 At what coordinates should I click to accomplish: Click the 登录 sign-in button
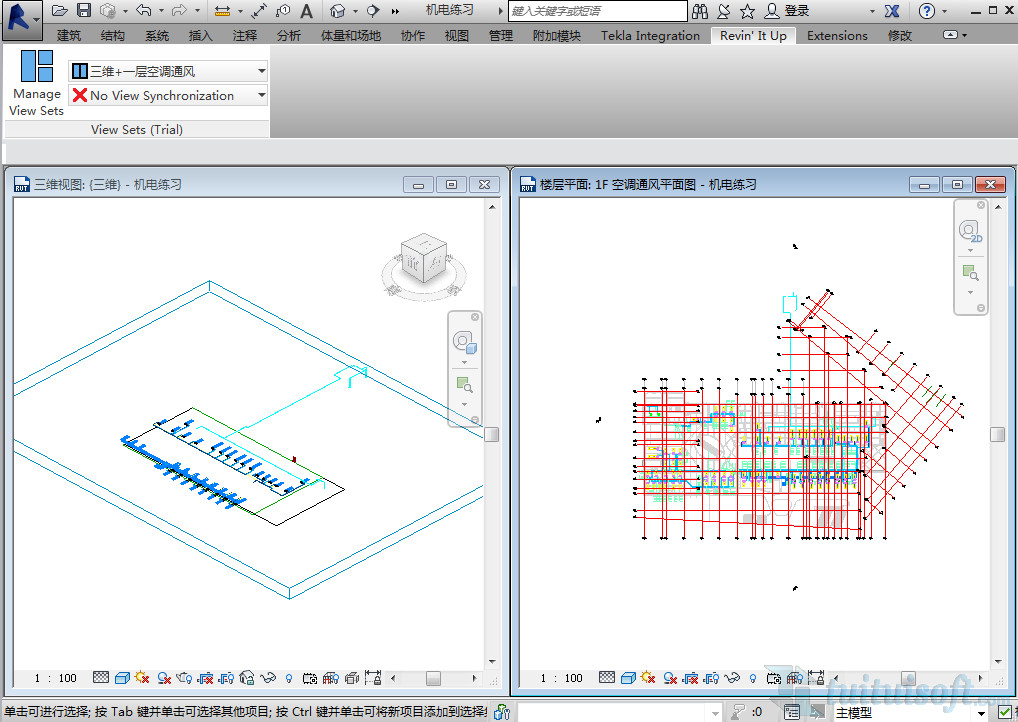click(x=788, y=11)
